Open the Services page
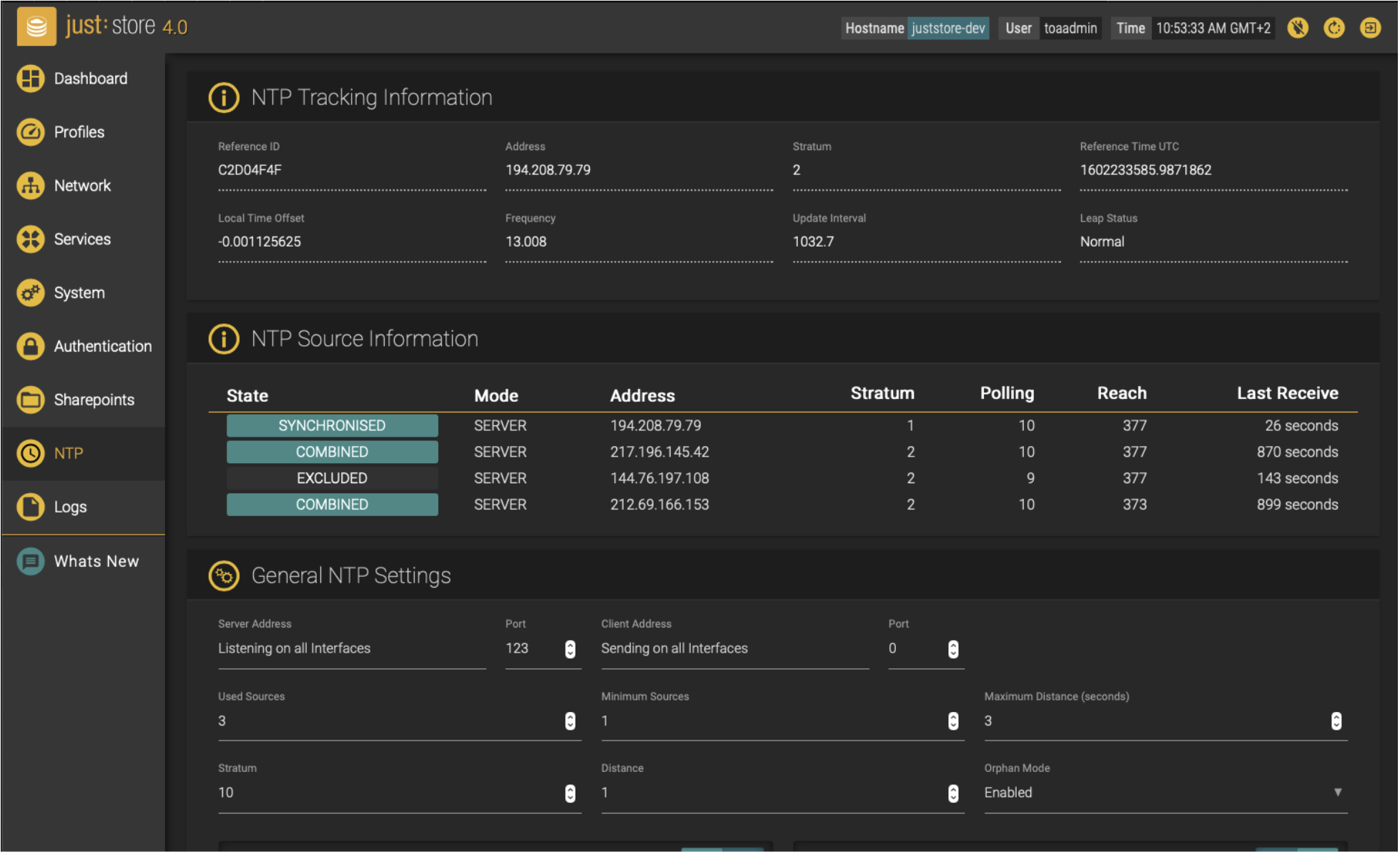Viewport: 1400px width, 852px height. pyautogui.click(x=83, y=239)
